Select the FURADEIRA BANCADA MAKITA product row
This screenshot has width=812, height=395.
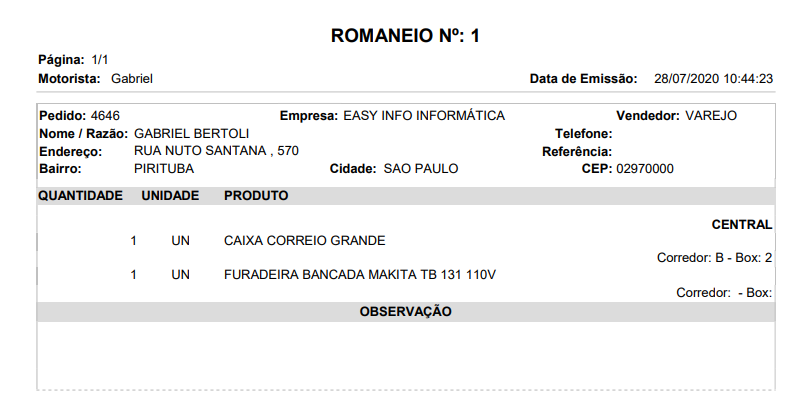[x=406, y=275]
